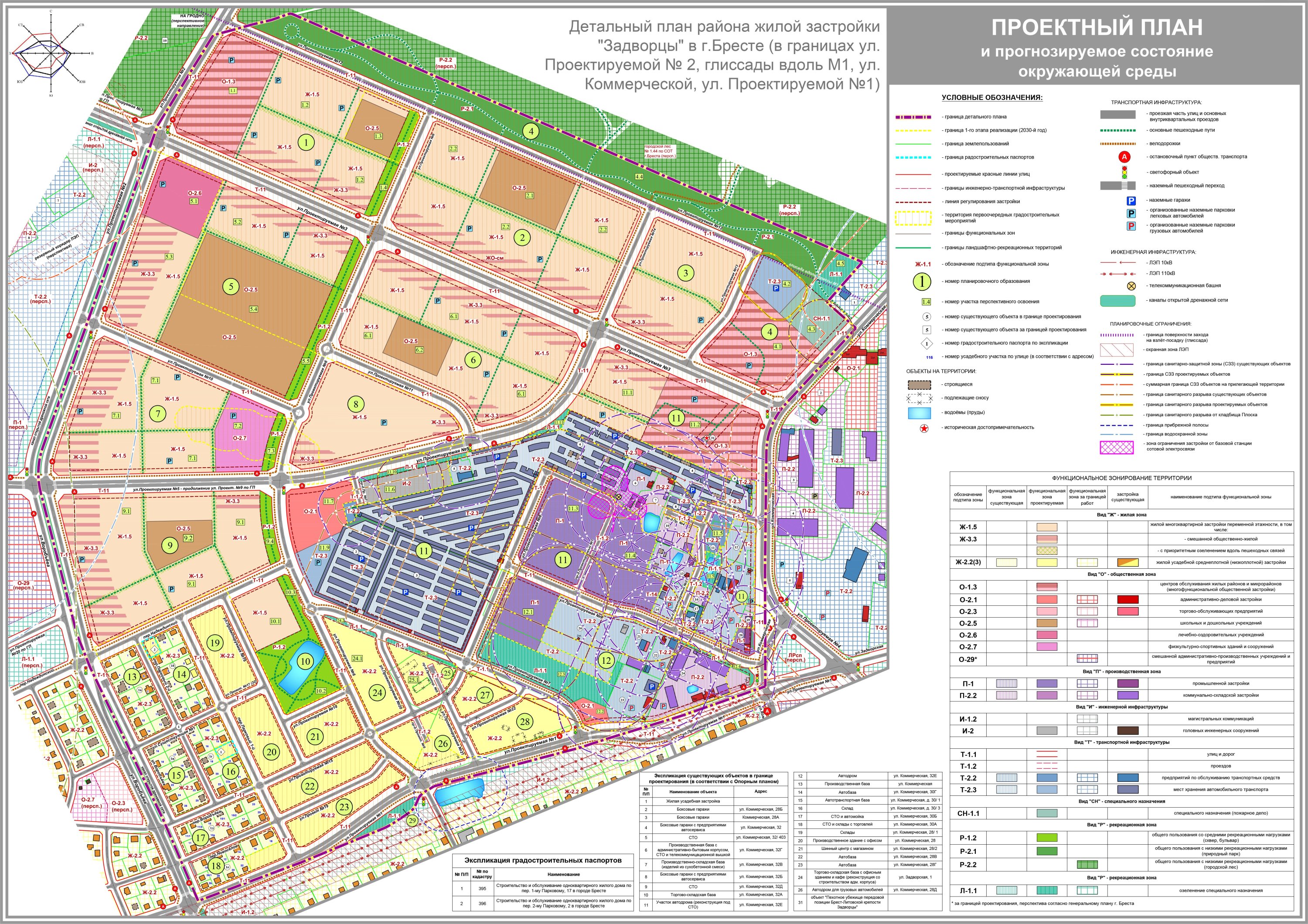The image size is (1308, 924).
Task: Click the red 'A' transit stop legend icon
Action: [1124, 156]
